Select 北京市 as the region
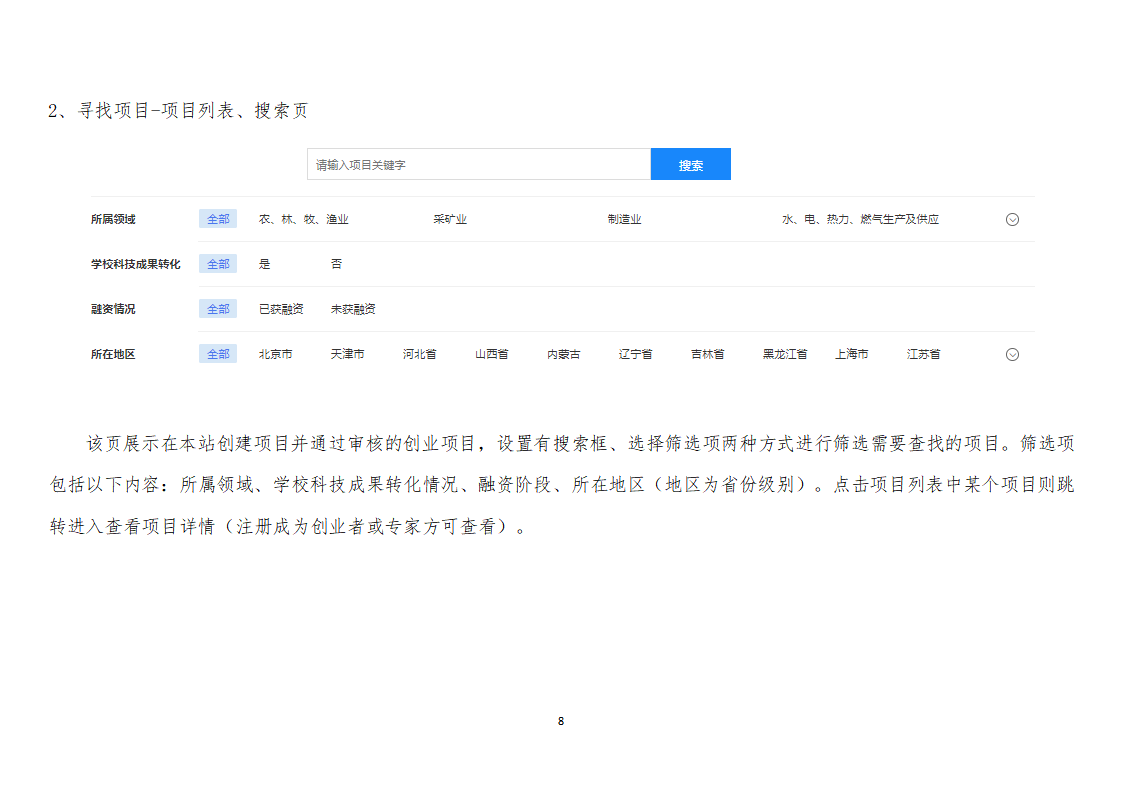Screen dimensions: 1122x793 (x=275, y=354)
